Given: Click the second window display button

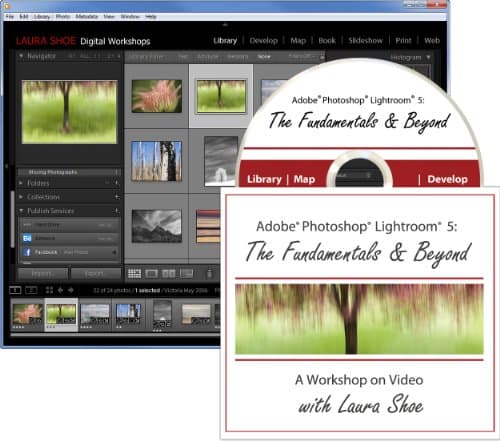Looking at the screenshot, I should pyautogui.click(x=31, y=290).
